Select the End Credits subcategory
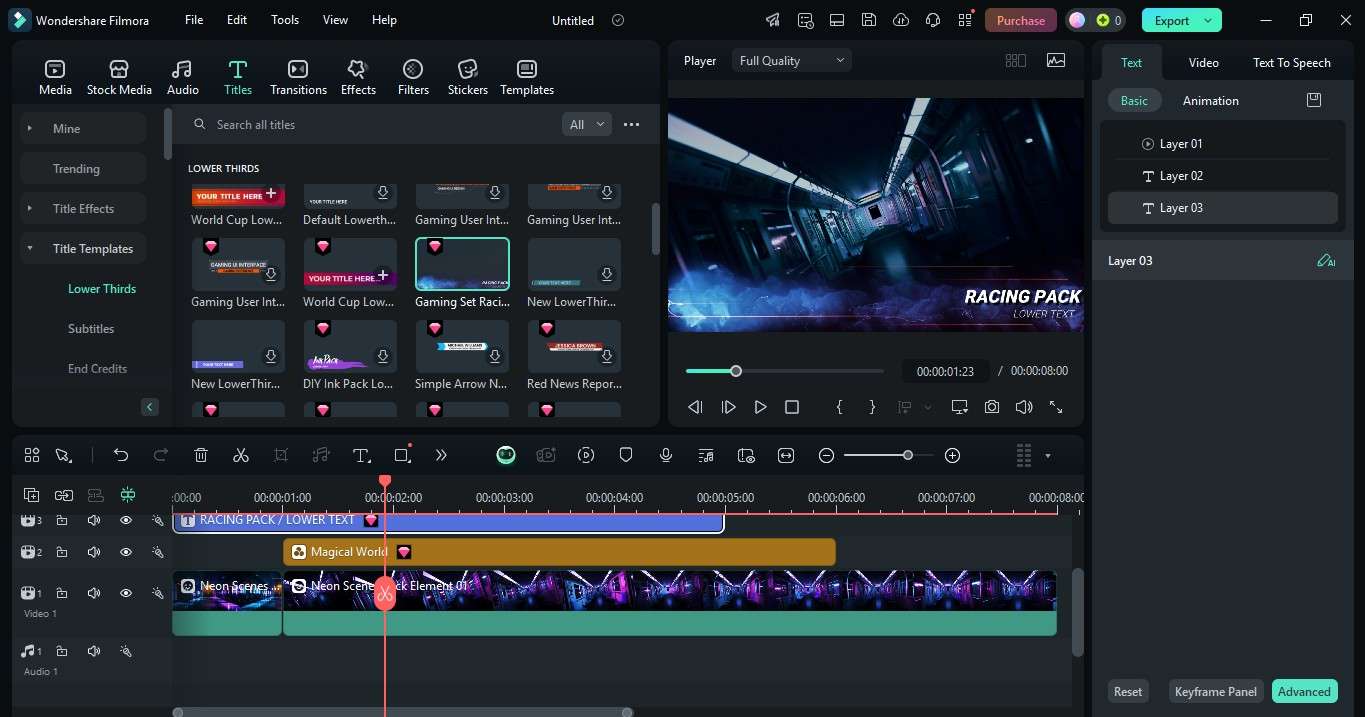Viewport: 1365px width, 717px height. [97, 368]
